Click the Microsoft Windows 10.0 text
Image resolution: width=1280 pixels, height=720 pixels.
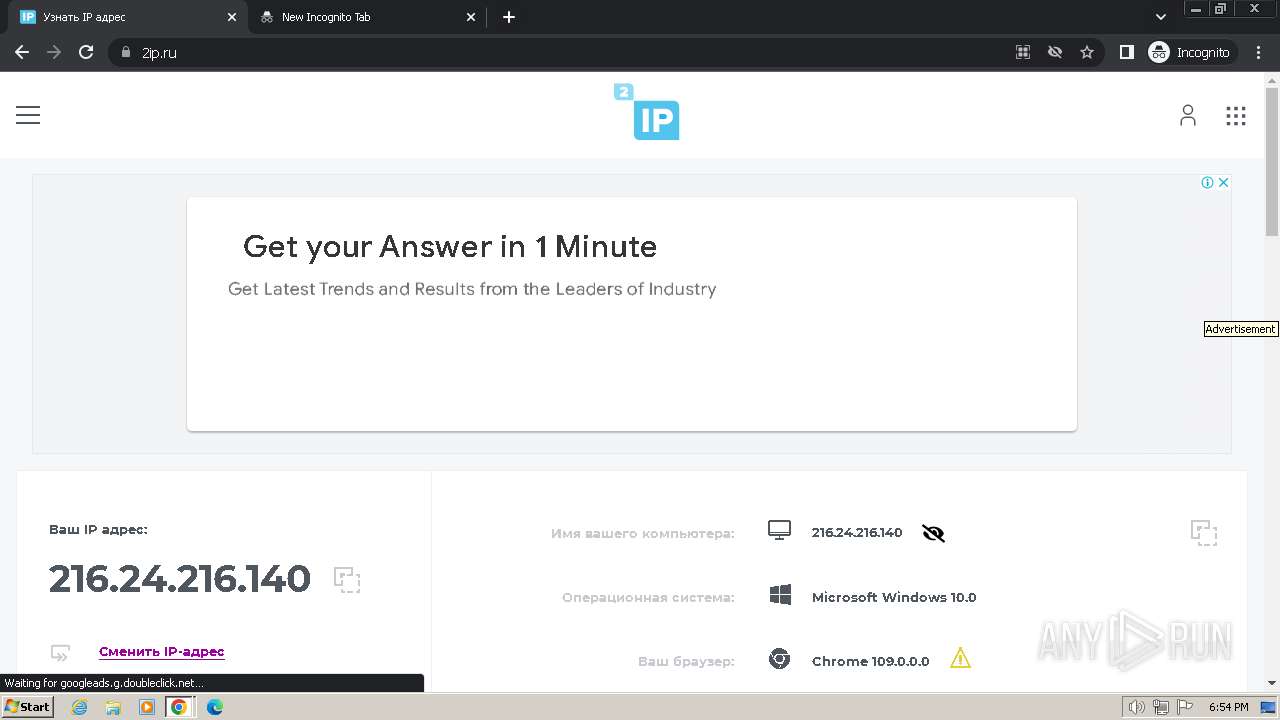894,597
